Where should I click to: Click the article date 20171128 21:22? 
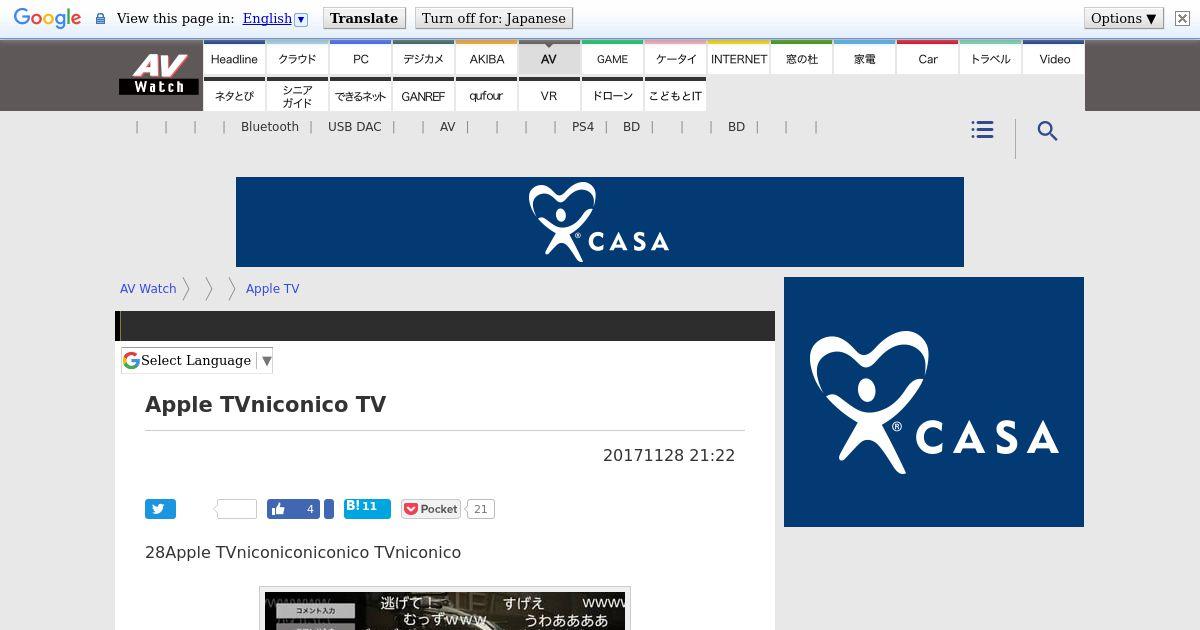[669, 455]
